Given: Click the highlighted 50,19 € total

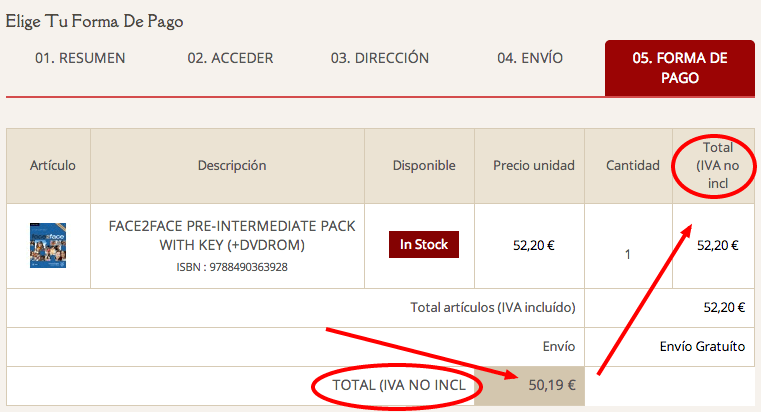Looking at the screenshot, I should (552, 385).
